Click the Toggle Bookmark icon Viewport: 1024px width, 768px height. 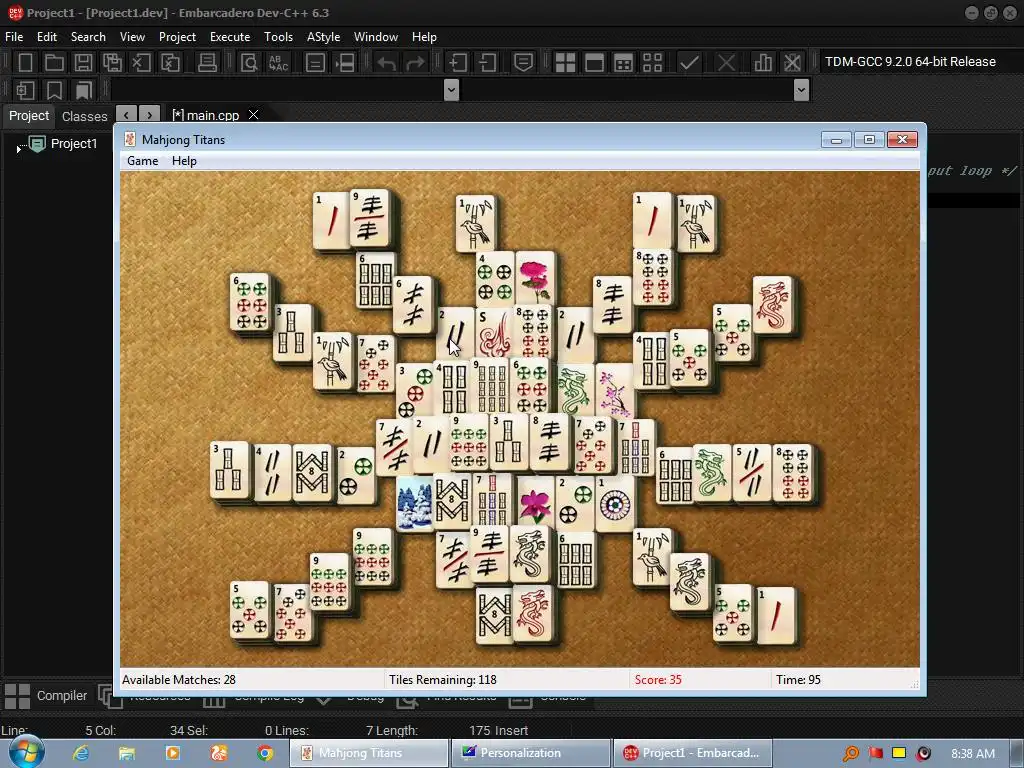pos(54,90)
